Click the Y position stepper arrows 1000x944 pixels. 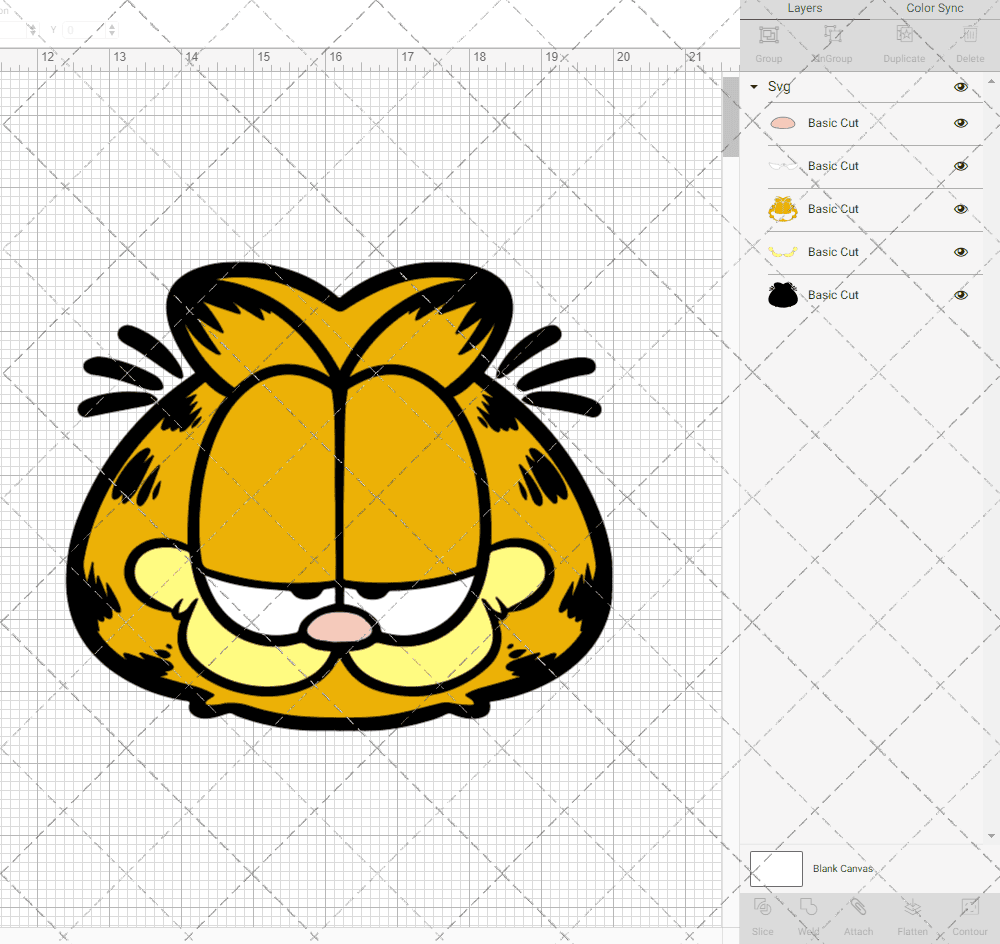112,30
